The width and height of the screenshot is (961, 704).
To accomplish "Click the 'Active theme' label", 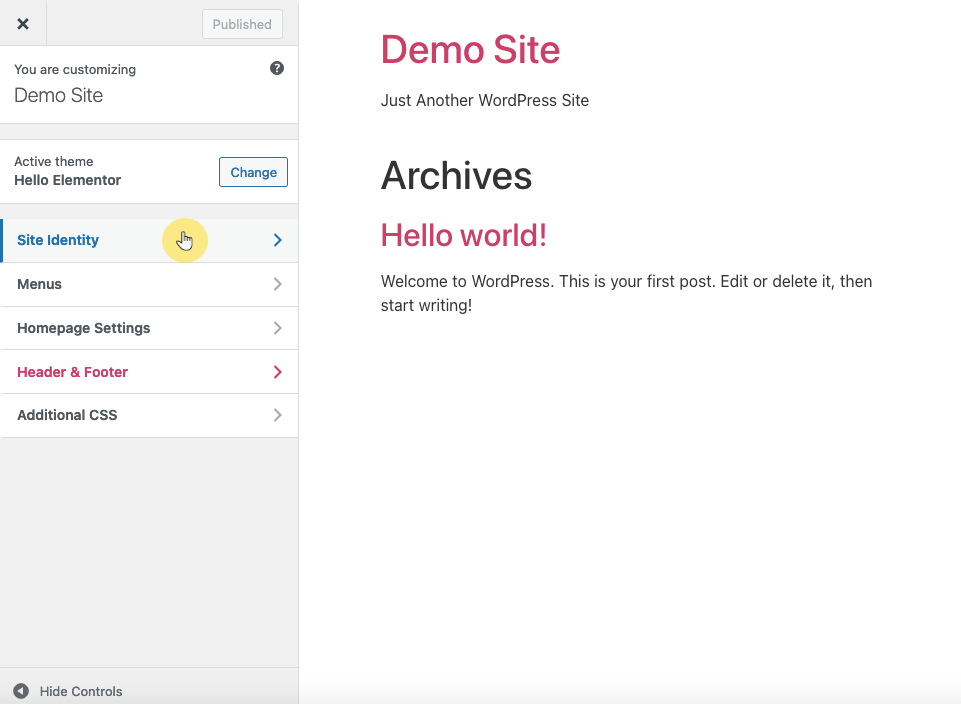I will point(54,161).
